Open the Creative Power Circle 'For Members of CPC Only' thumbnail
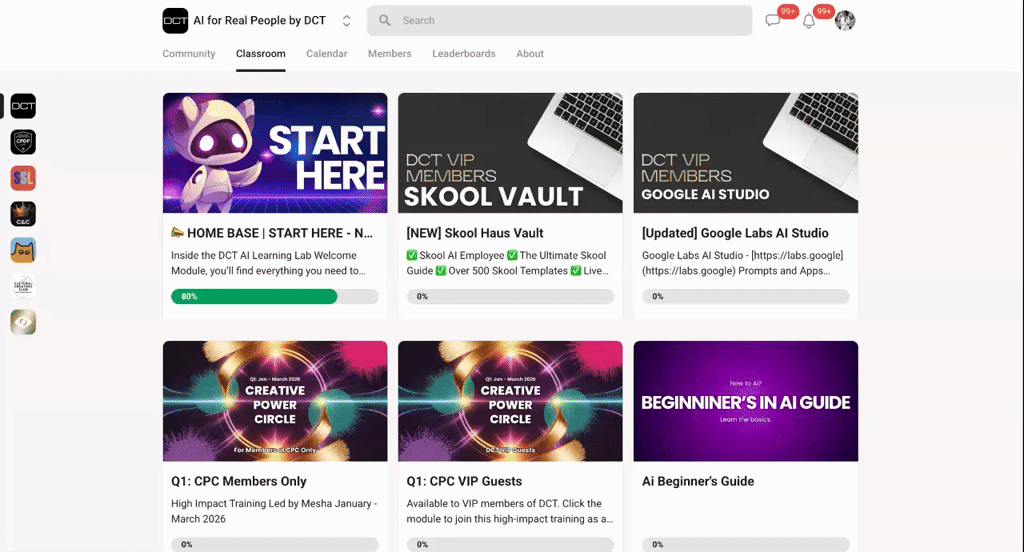 275,401
